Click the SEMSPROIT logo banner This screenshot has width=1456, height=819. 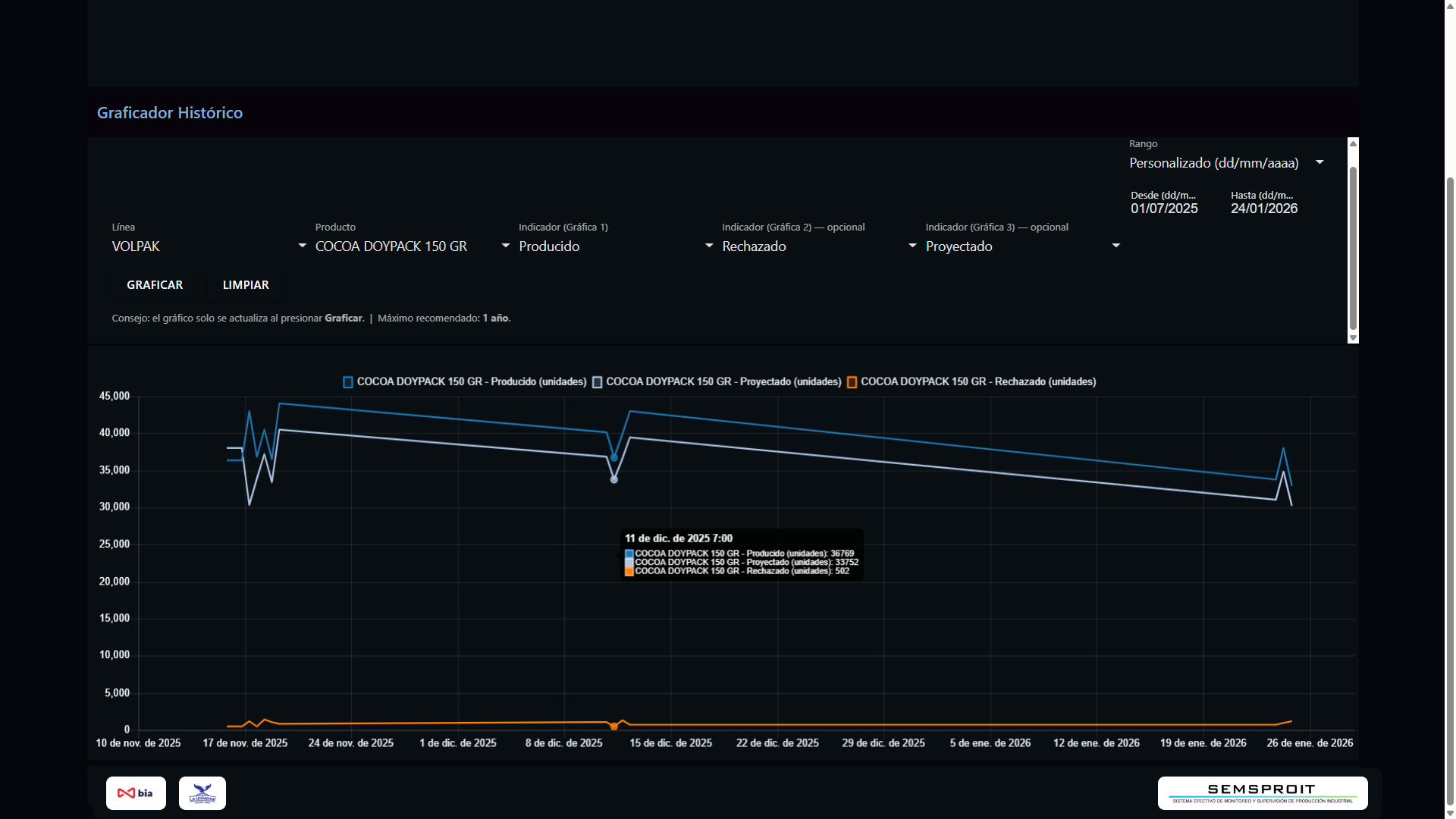pos(1262,793)
